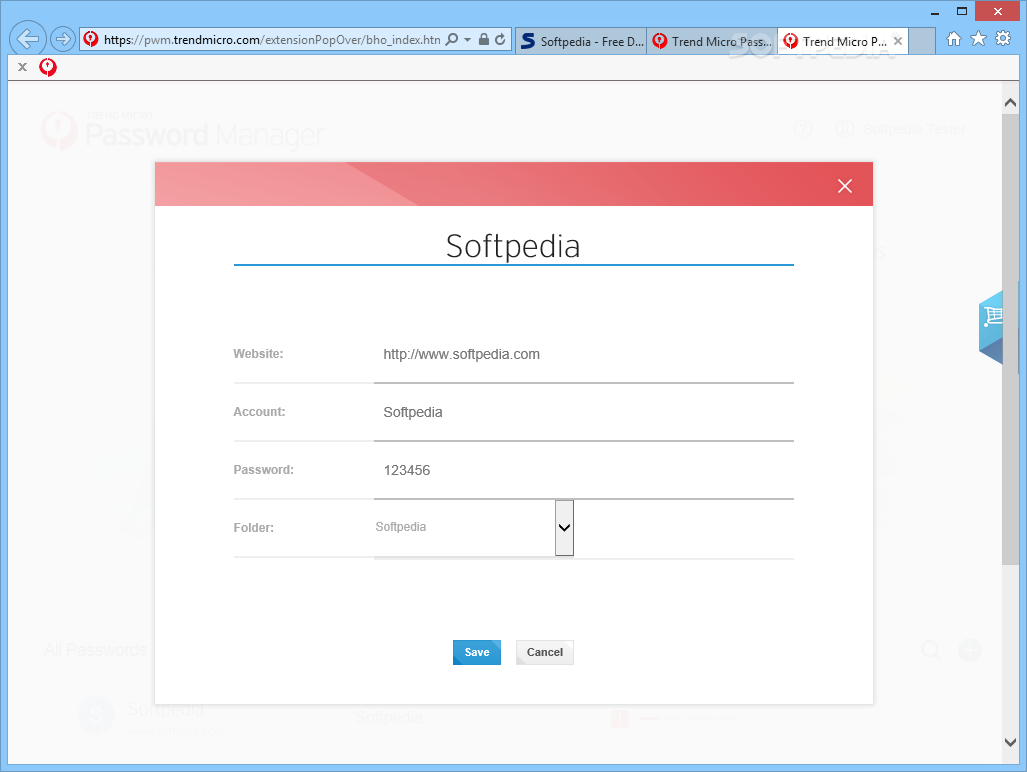Image resolution: width=1027 pixels, height=772 pixels.
Task: Open Favorites star icon
Action: (x=979, y=39)
